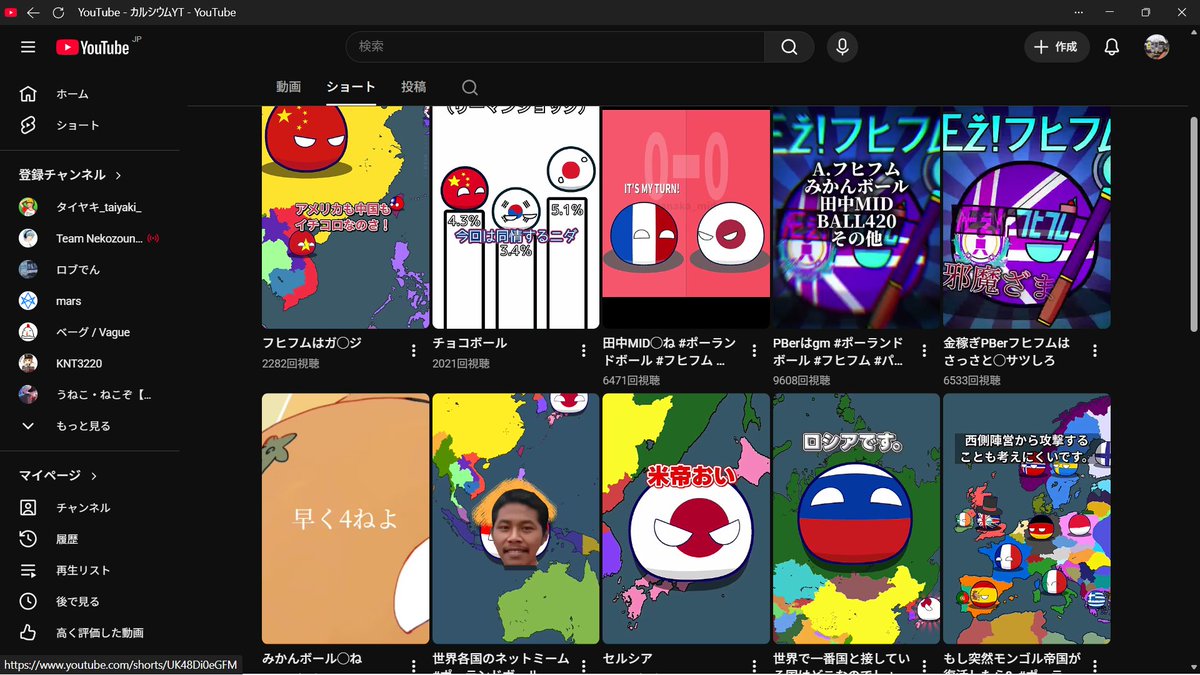Open the notifications bell
The width and height of the screenshot is (1200, 675).
[x=1111, y=47]
